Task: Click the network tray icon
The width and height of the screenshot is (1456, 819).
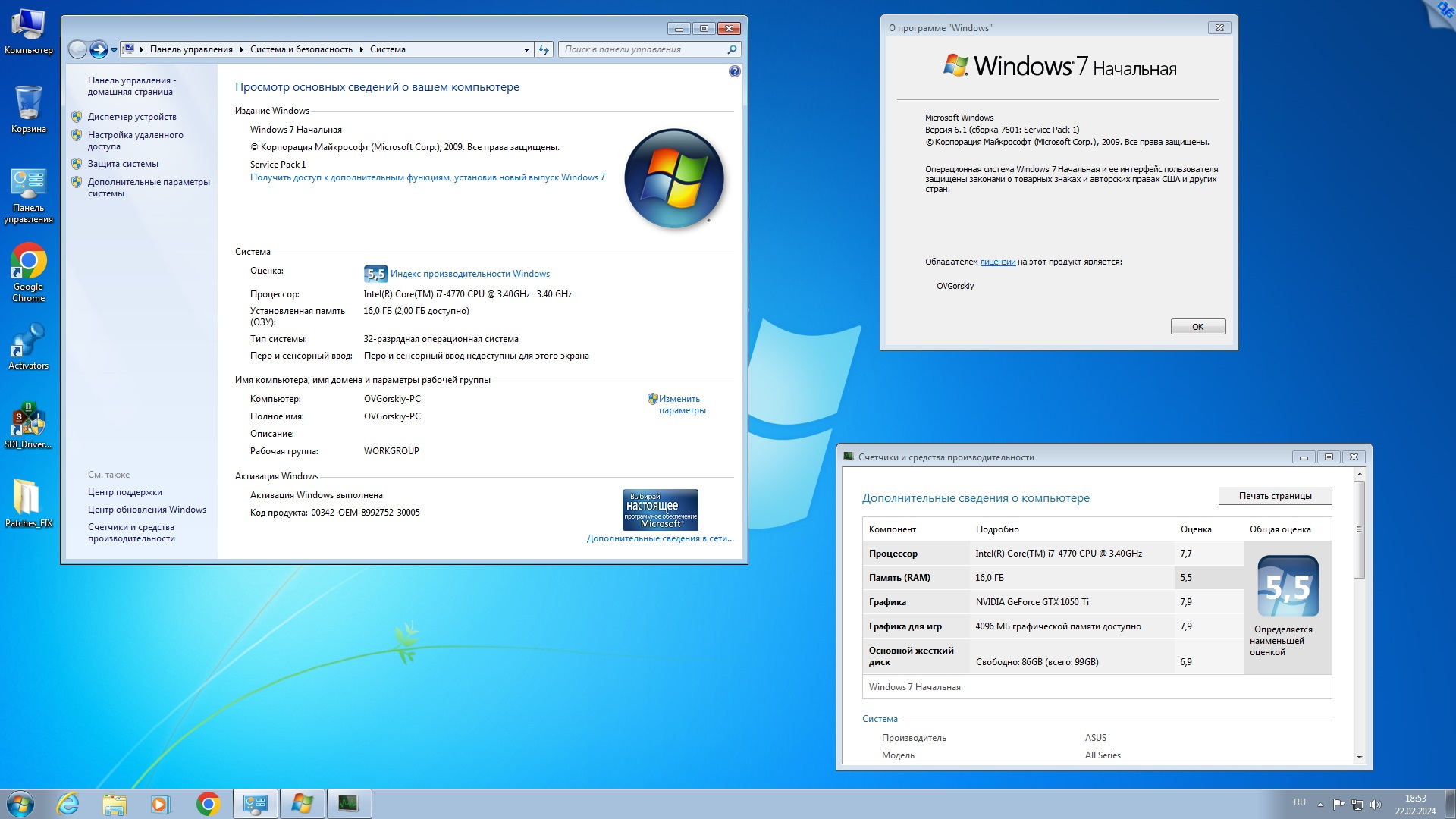Action: point(1357,804)
